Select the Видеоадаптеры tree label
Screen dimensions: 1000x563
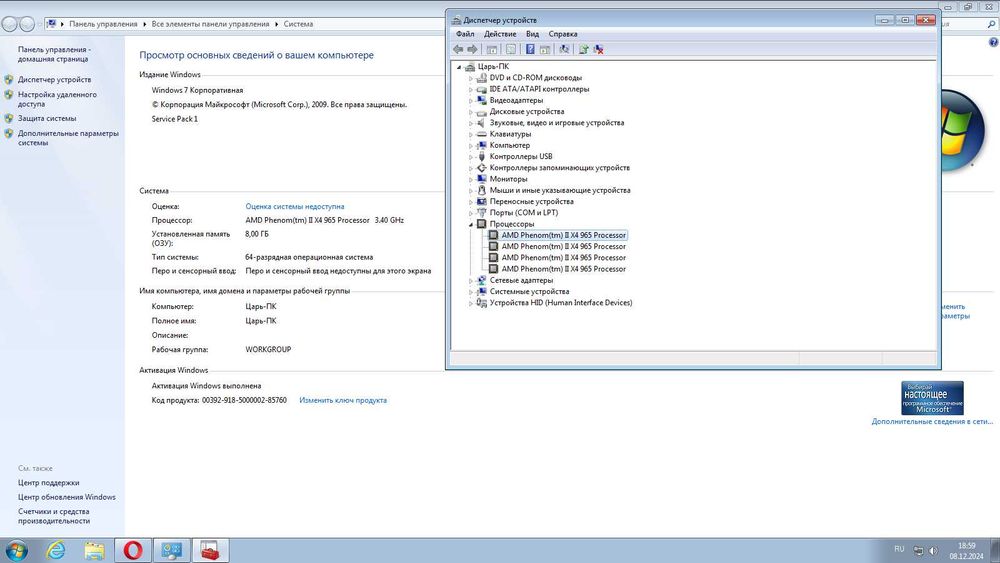[x=516, y=100]
